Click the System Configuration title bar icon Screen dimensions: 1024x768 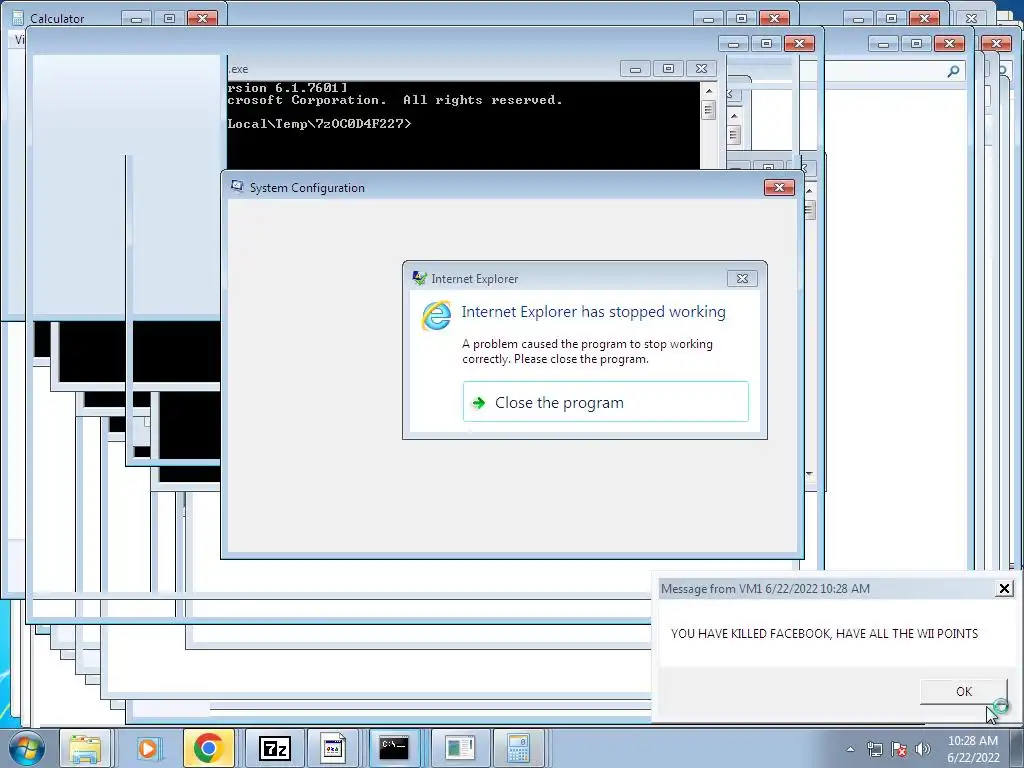coord(237,187)
